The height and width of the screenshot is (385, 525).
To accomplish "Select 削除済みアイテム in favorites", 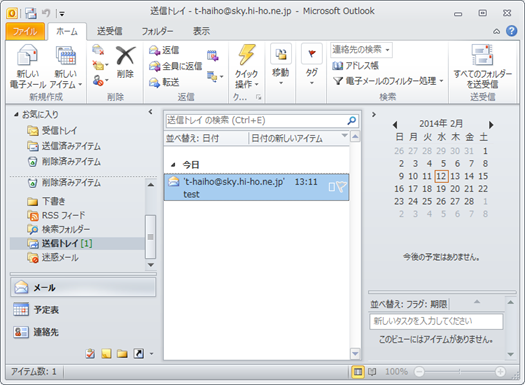I will pyautogui.click(x=64, y=162).
